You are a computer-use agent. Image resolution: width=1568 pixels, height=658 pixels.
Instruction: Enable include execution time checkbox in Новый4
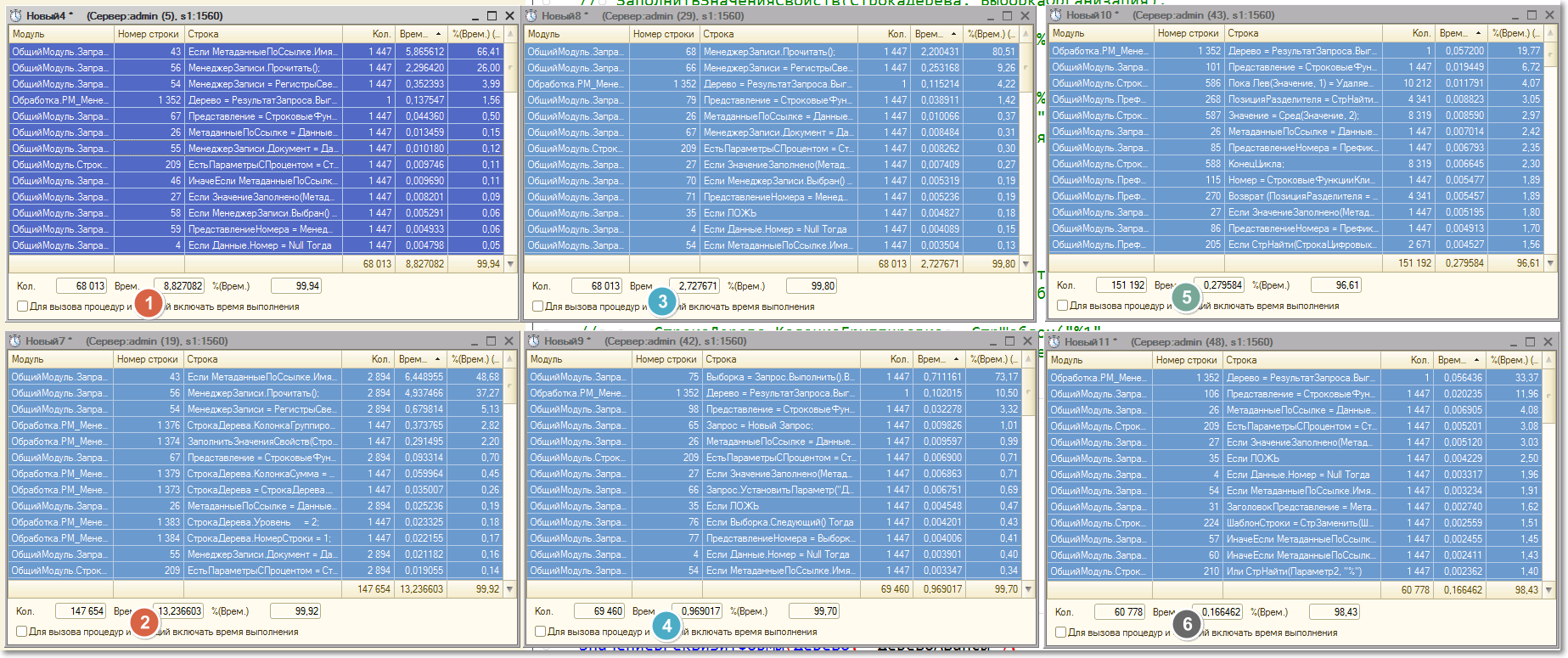click(x=23, y=307)
